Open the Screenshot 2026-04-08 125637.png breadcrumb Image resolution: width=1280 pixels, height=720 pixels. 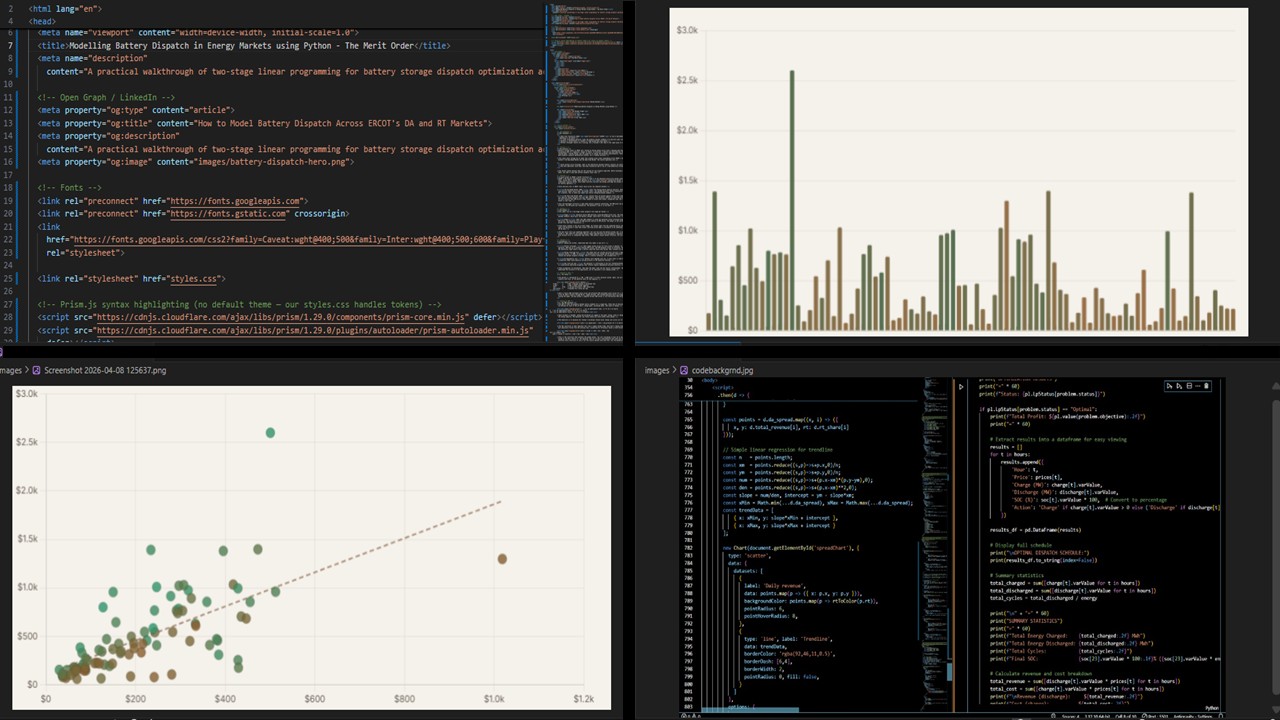tap(105, 370)
